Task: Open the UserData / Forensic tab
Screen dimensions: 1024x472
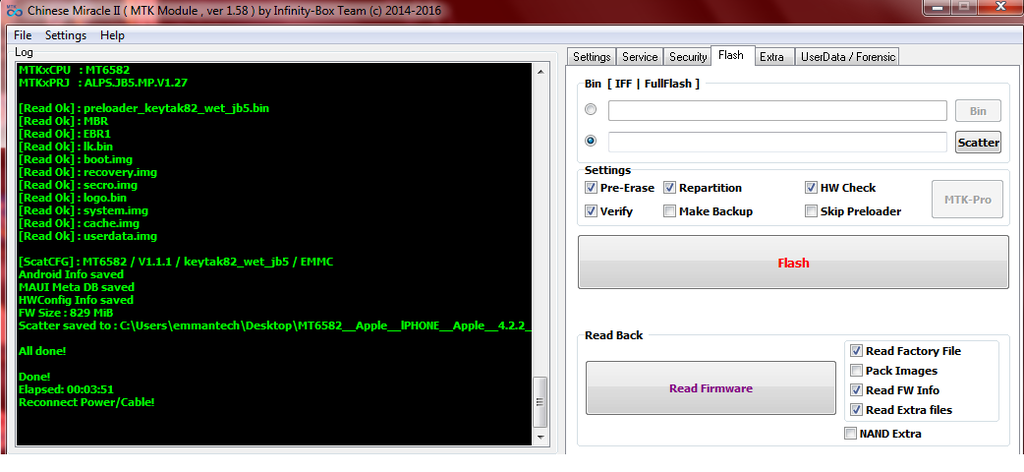Action: tap(847, 57)
